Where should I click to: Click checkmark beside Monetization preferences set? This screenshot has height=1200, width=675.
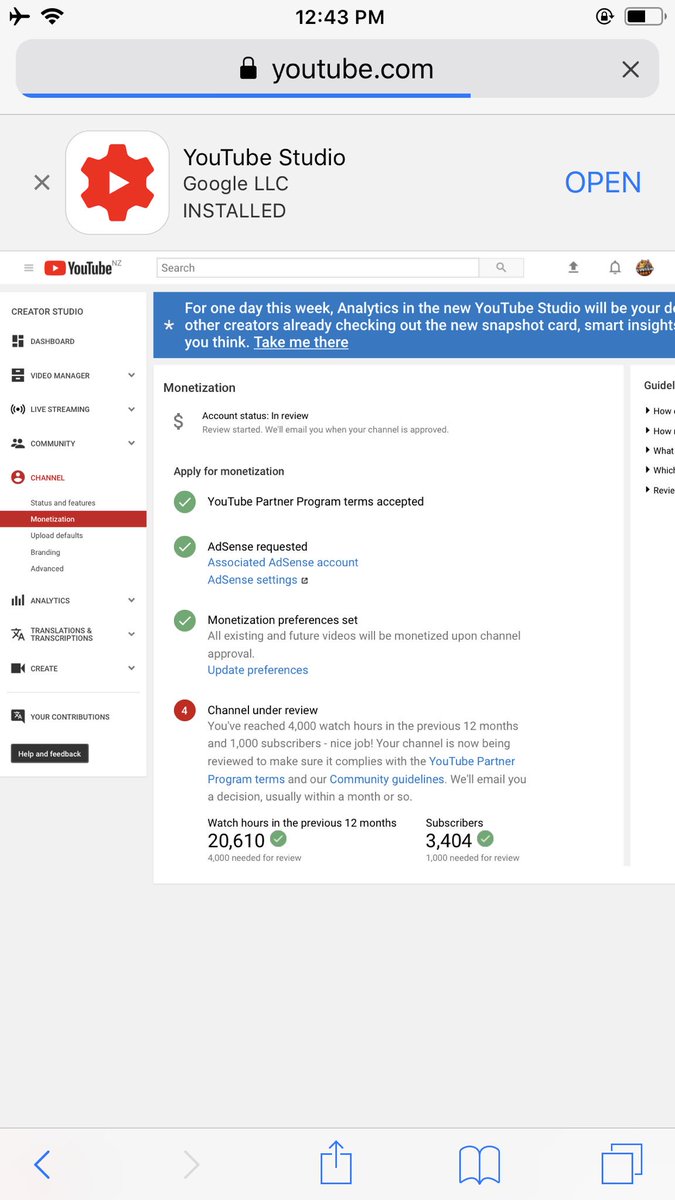(185, 620)
